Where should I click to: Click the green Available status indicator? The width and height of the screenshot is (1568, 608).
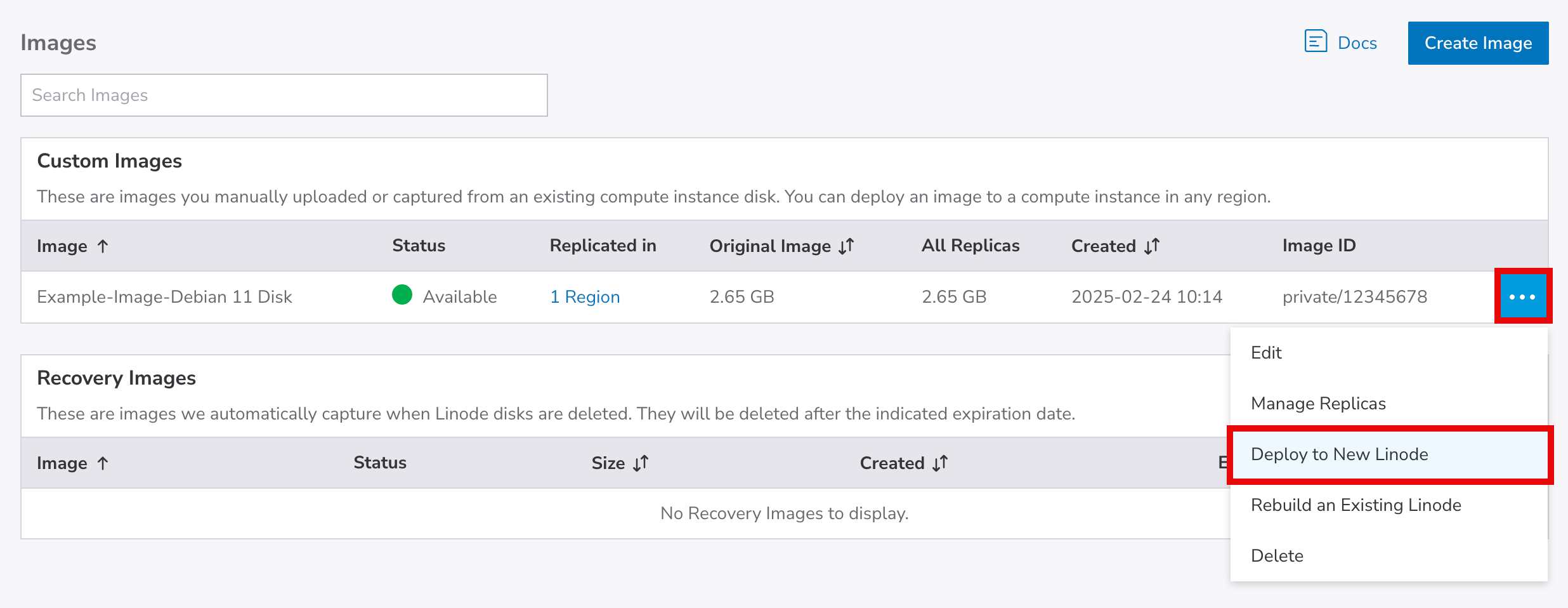tap(402, 295)
